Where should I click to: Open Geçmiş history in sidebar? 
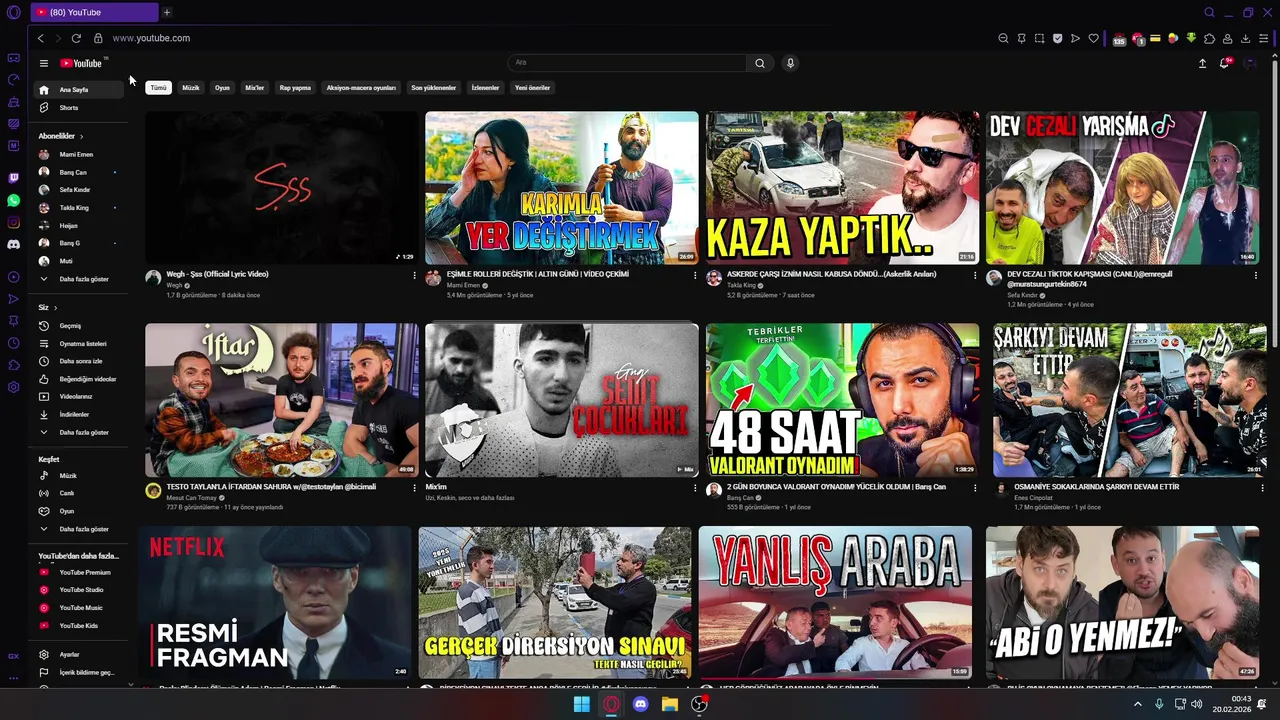point(80,326)
